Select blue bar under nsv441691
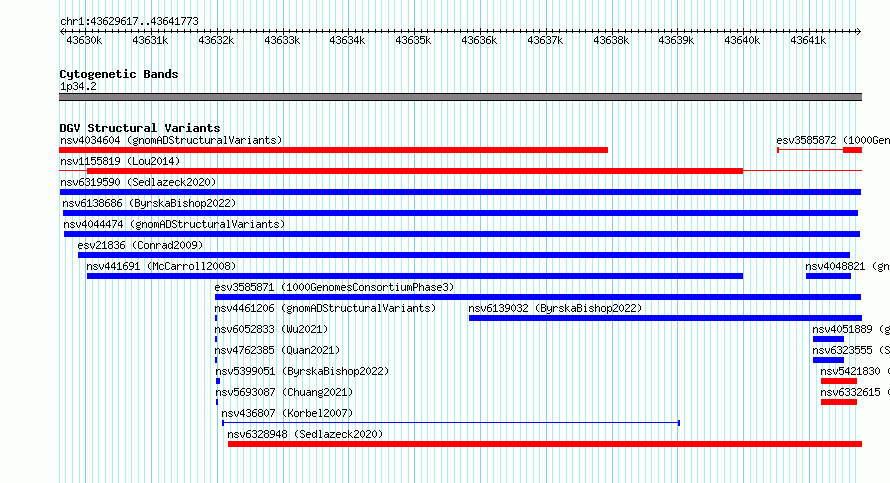The width and height of the screenshot is (890, 483). point(415,276)
